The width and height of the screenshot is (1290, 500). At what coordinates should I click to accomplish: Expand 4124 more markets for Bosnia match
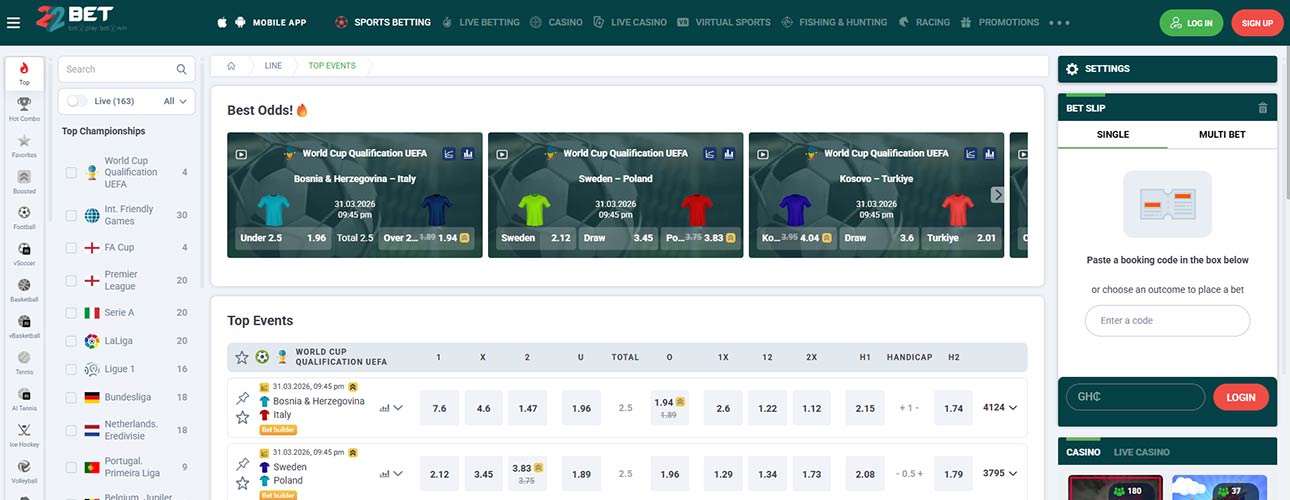pos(1001,408)
